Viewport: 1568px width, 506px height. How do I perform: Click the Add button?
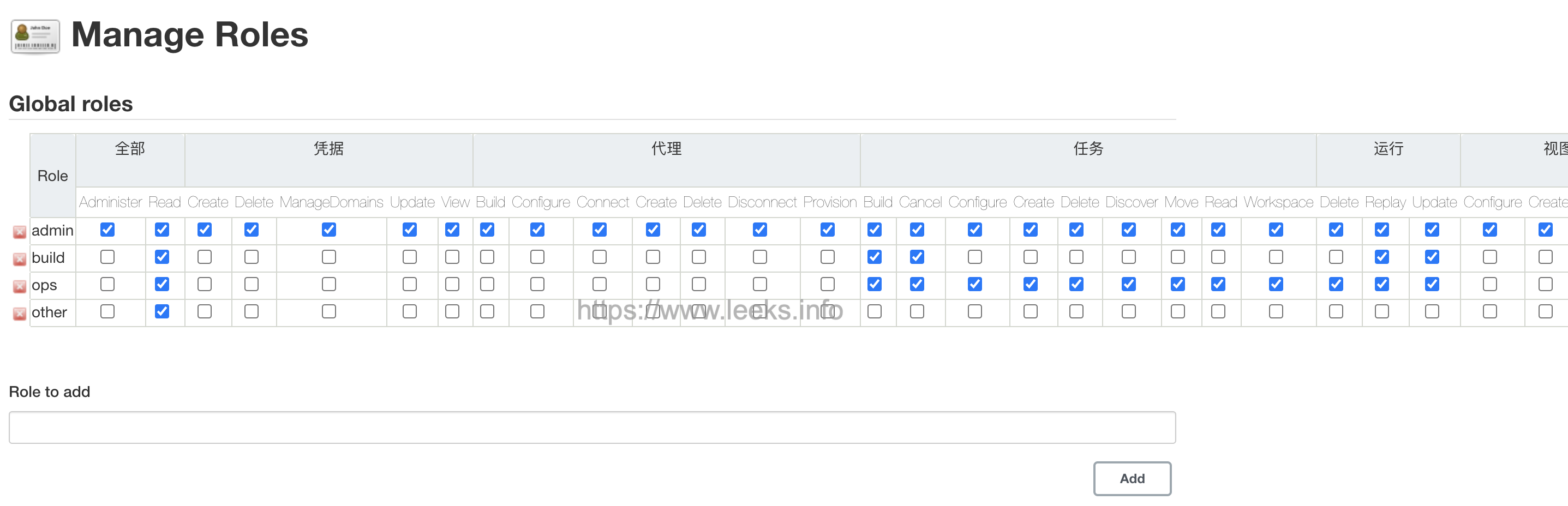click(1132, 479)
